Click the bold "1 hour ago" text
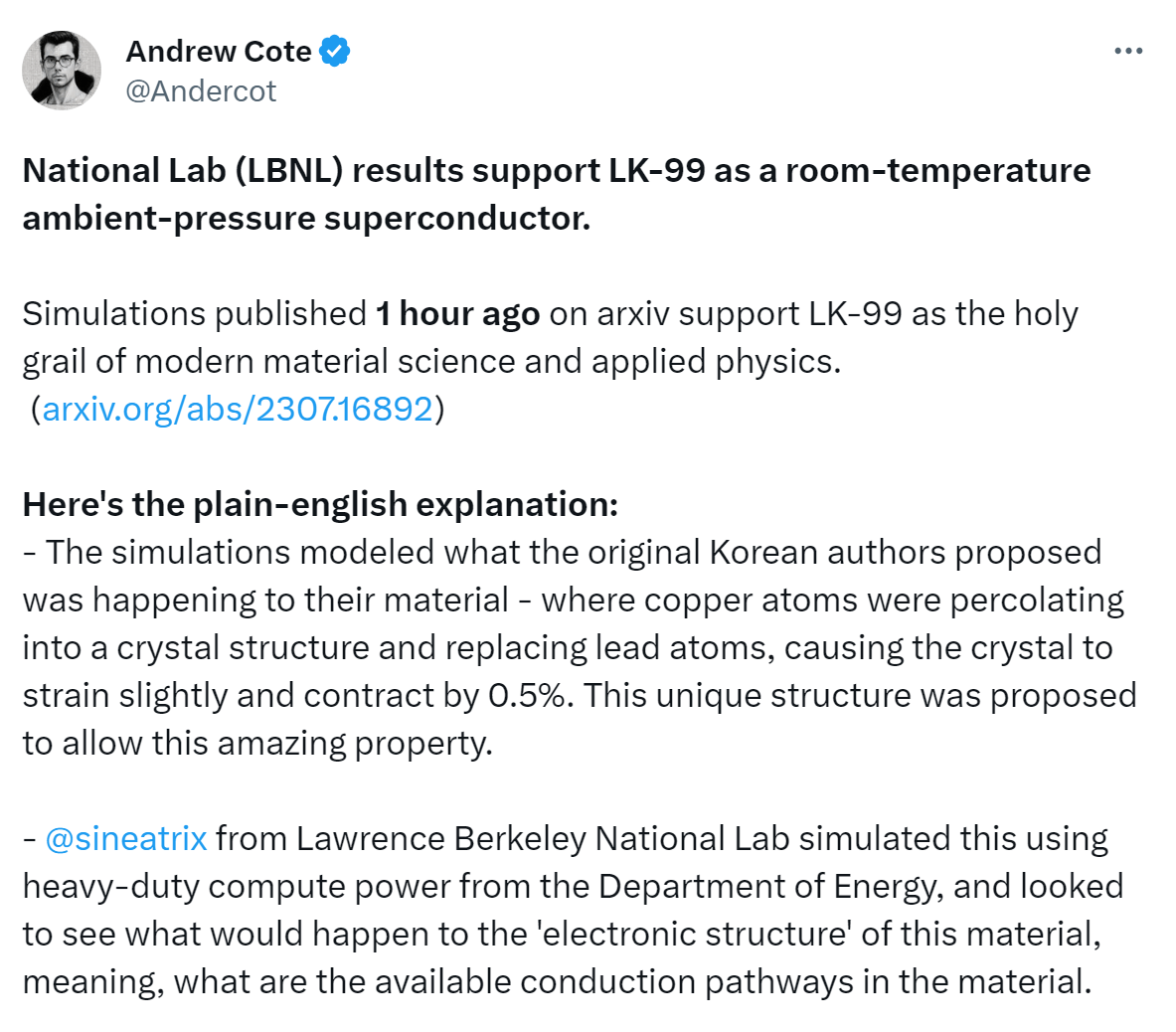 click(x=457, y=313)
